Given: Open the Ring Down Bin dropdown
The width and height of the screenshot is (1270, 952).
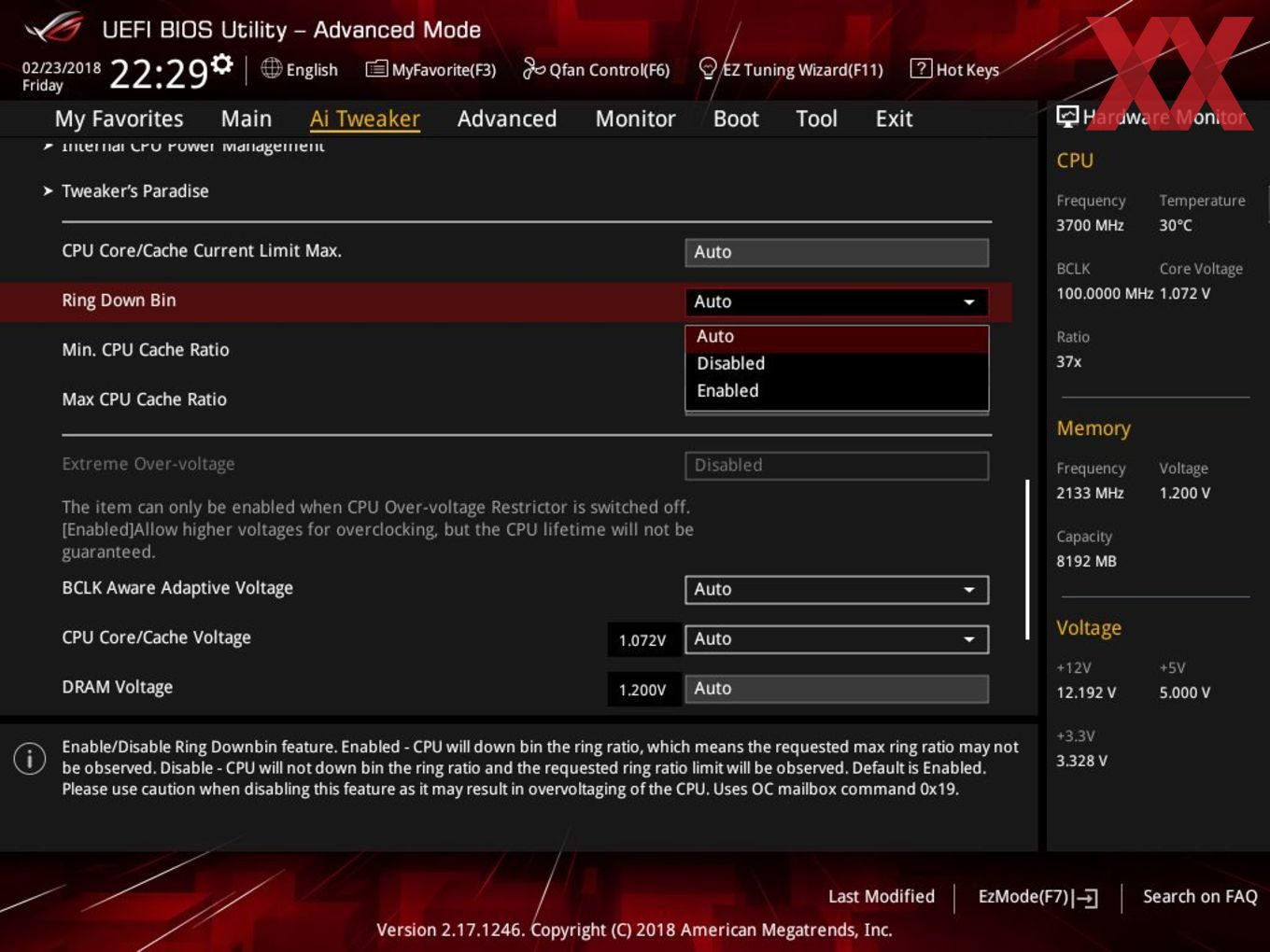Looking at the screenshot, I should click(x=837, y=301).
